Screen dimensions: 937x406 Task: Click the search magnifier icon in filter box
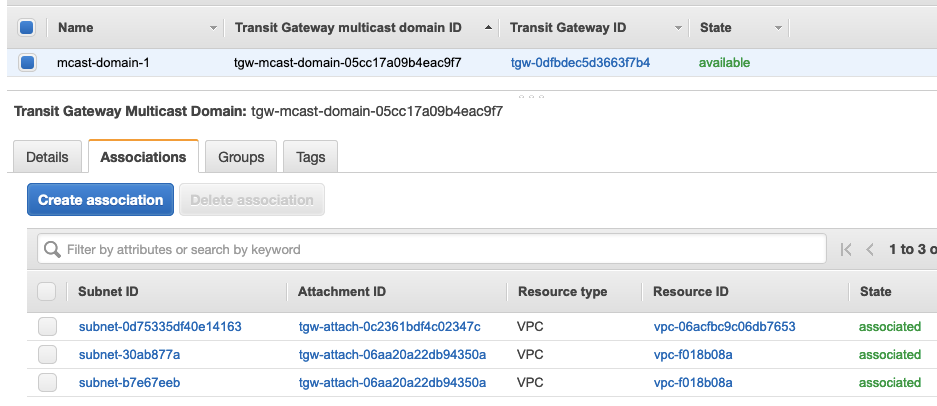coord(52,249)
